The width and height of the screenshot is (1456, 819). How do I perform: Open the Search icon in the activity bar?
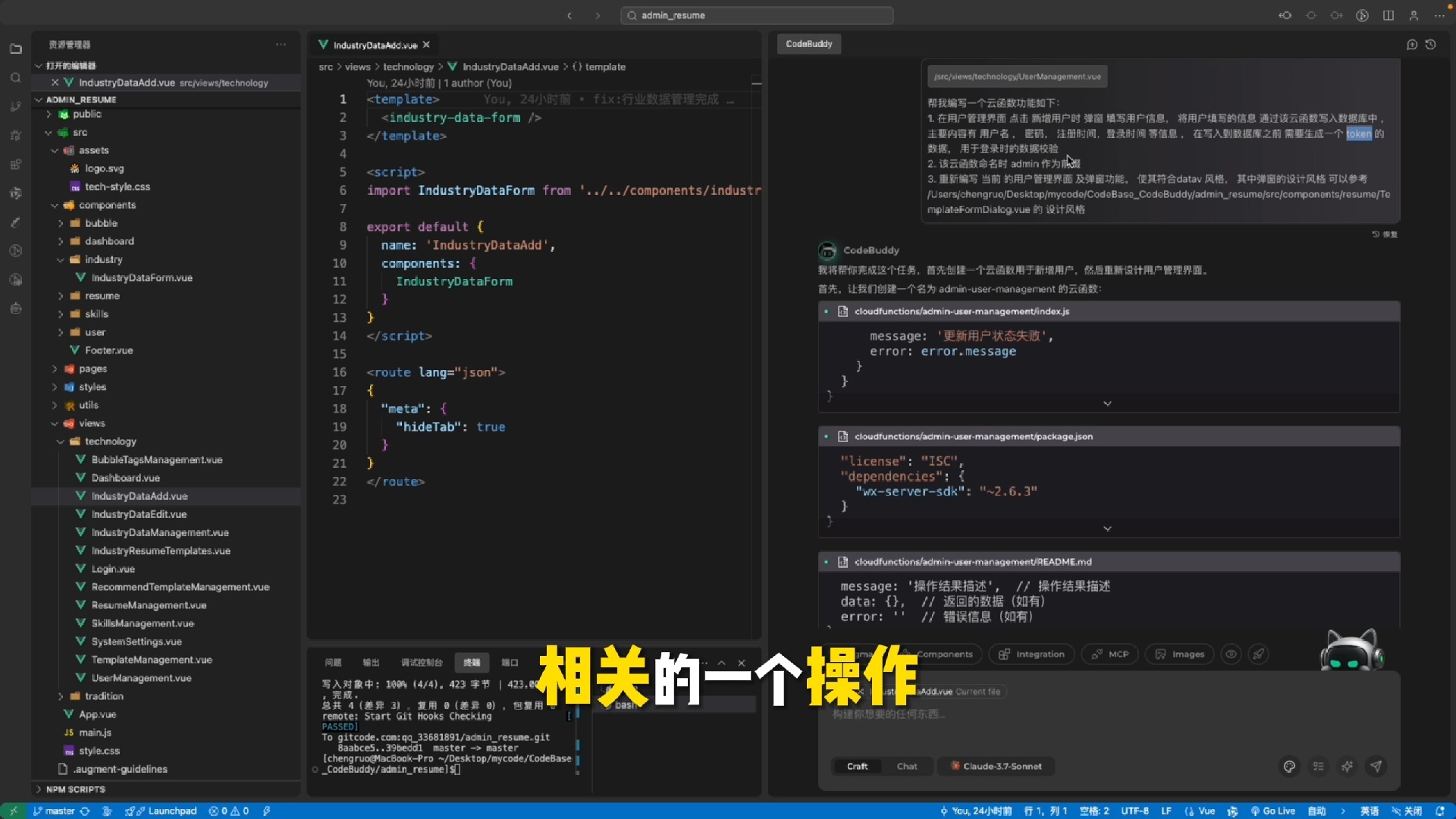(16, 77)
